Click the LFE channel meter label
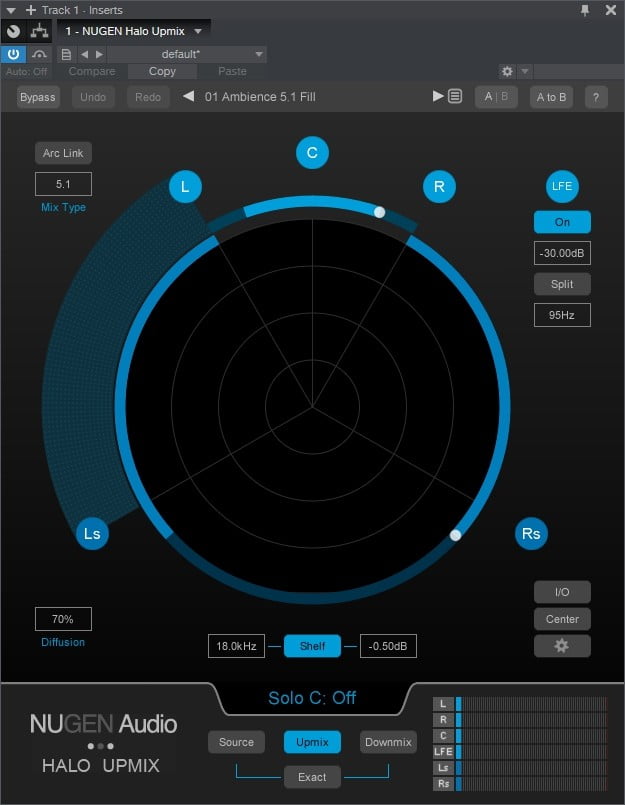 pyautogui.click(x=443, y=752)
